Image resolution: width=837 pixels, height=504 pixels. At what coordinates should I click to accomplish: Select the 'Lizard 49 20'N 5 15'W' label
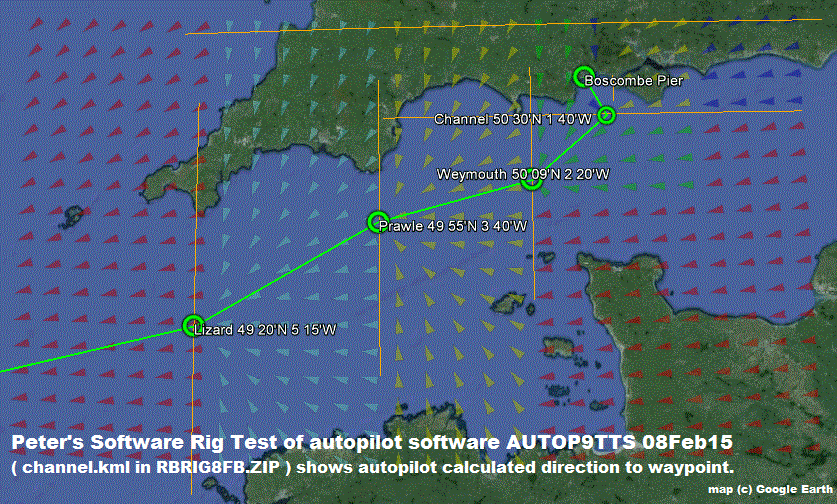263,329
